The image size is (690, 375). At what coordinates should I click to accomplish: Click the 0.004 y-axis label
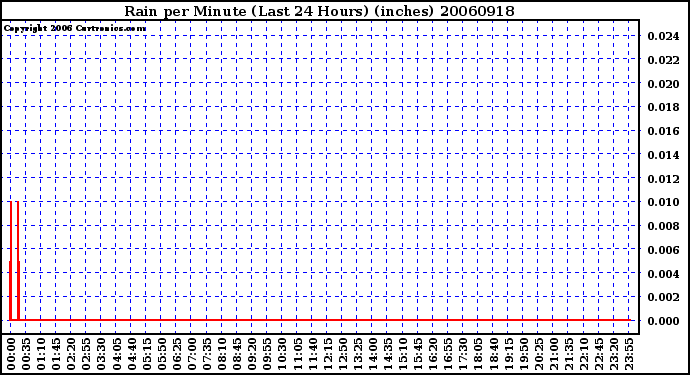pyautogui.click(x=663, y=274)
